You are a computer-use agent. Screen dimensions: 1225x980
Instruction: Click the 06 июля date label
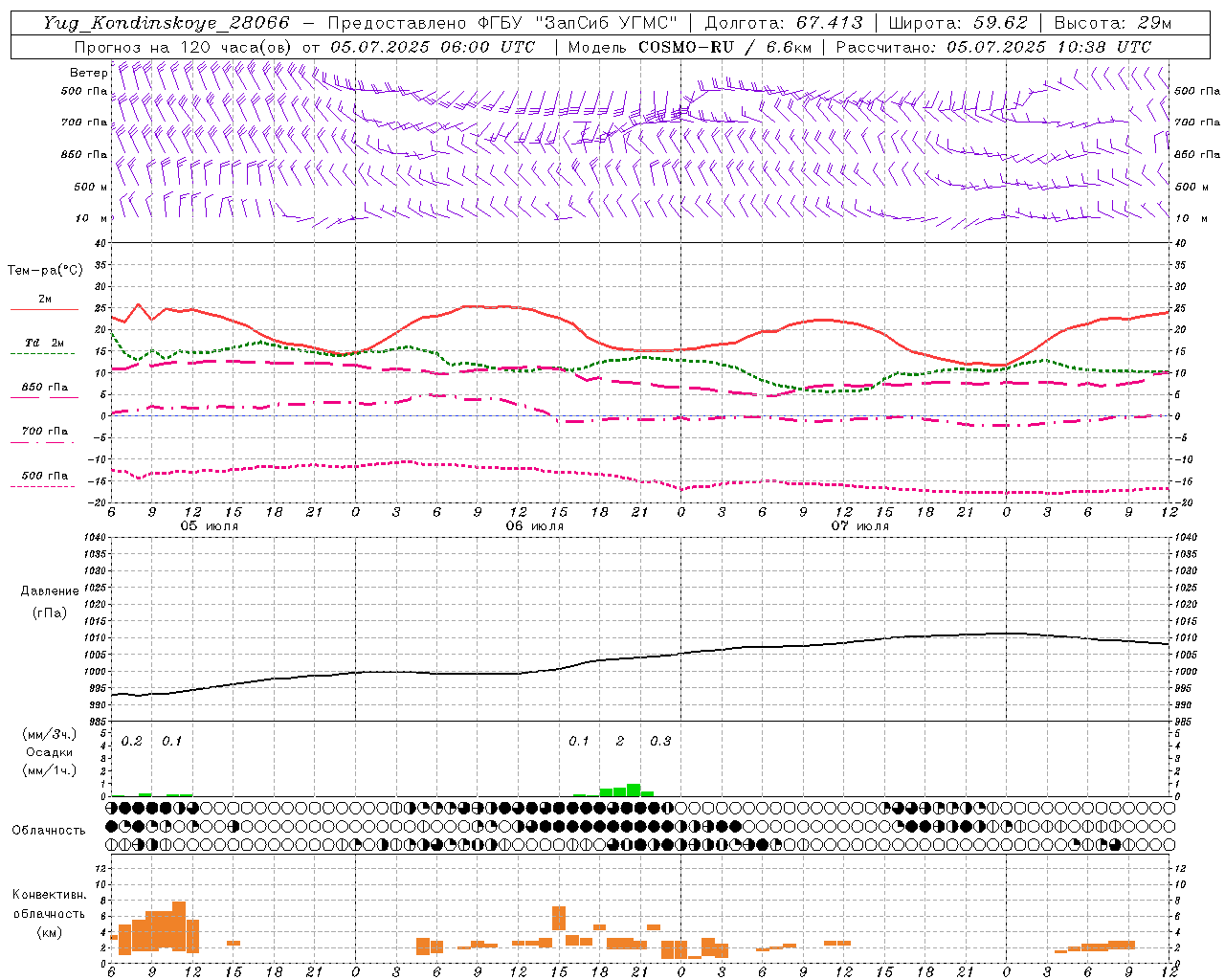(x=535, y=526)
